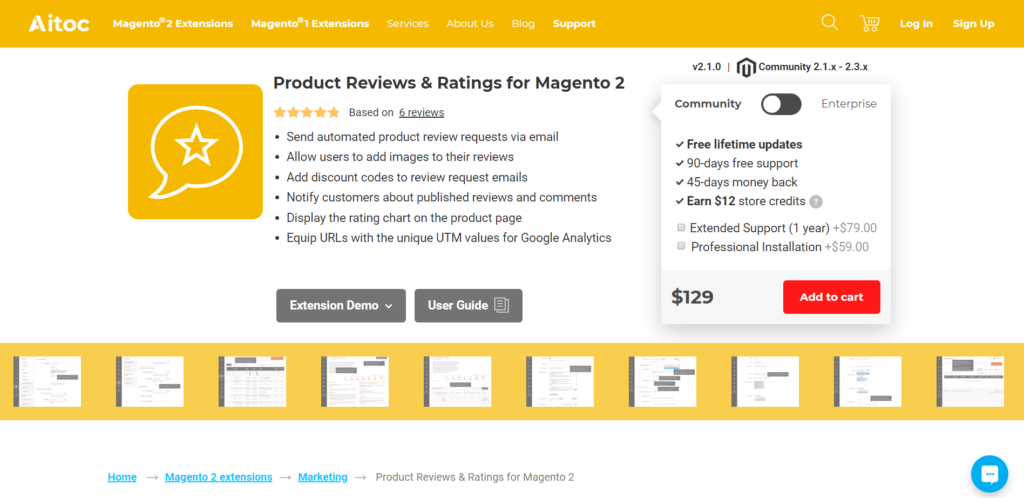Open Magento 2 Extensions menu
The width and height of the screenshot is (1024, 498).
173,24
